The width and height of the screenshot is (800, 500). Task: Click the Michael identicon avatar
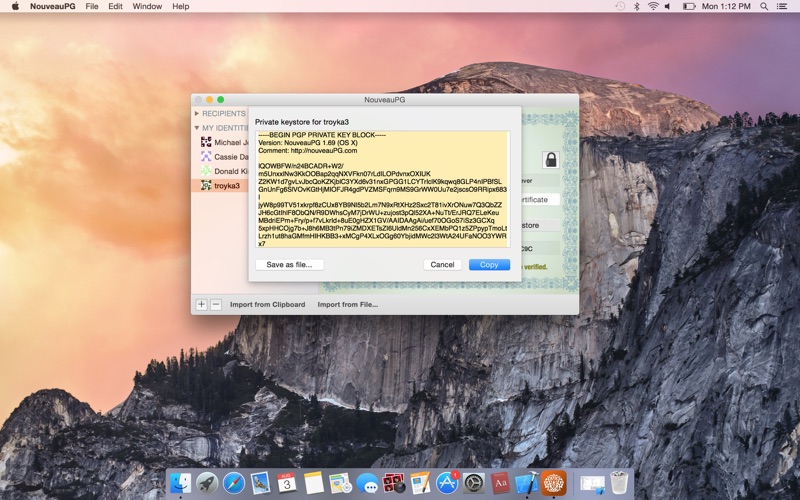206,142
